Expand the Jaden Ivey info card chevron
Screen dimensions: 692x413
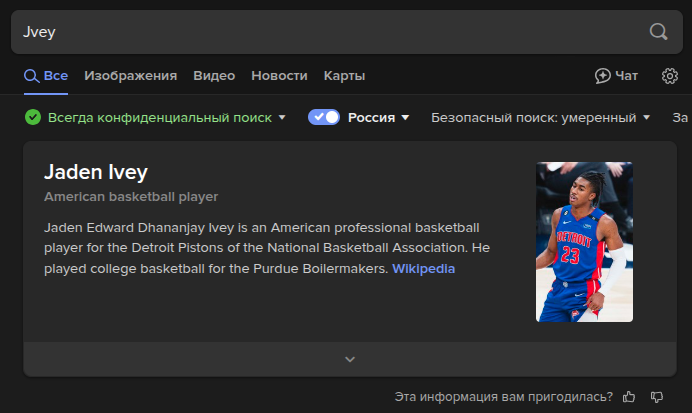(x=350, y=359)
